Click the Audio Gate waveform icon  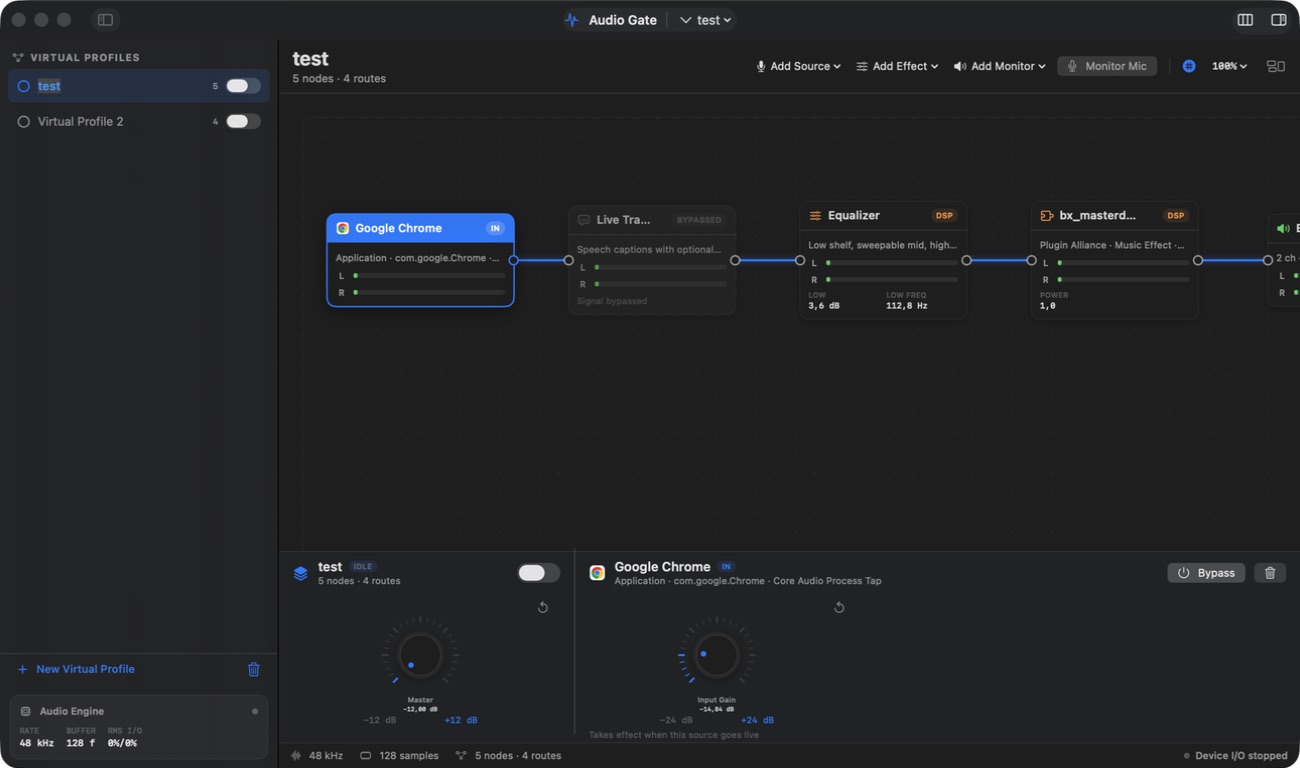coord(572,20)
